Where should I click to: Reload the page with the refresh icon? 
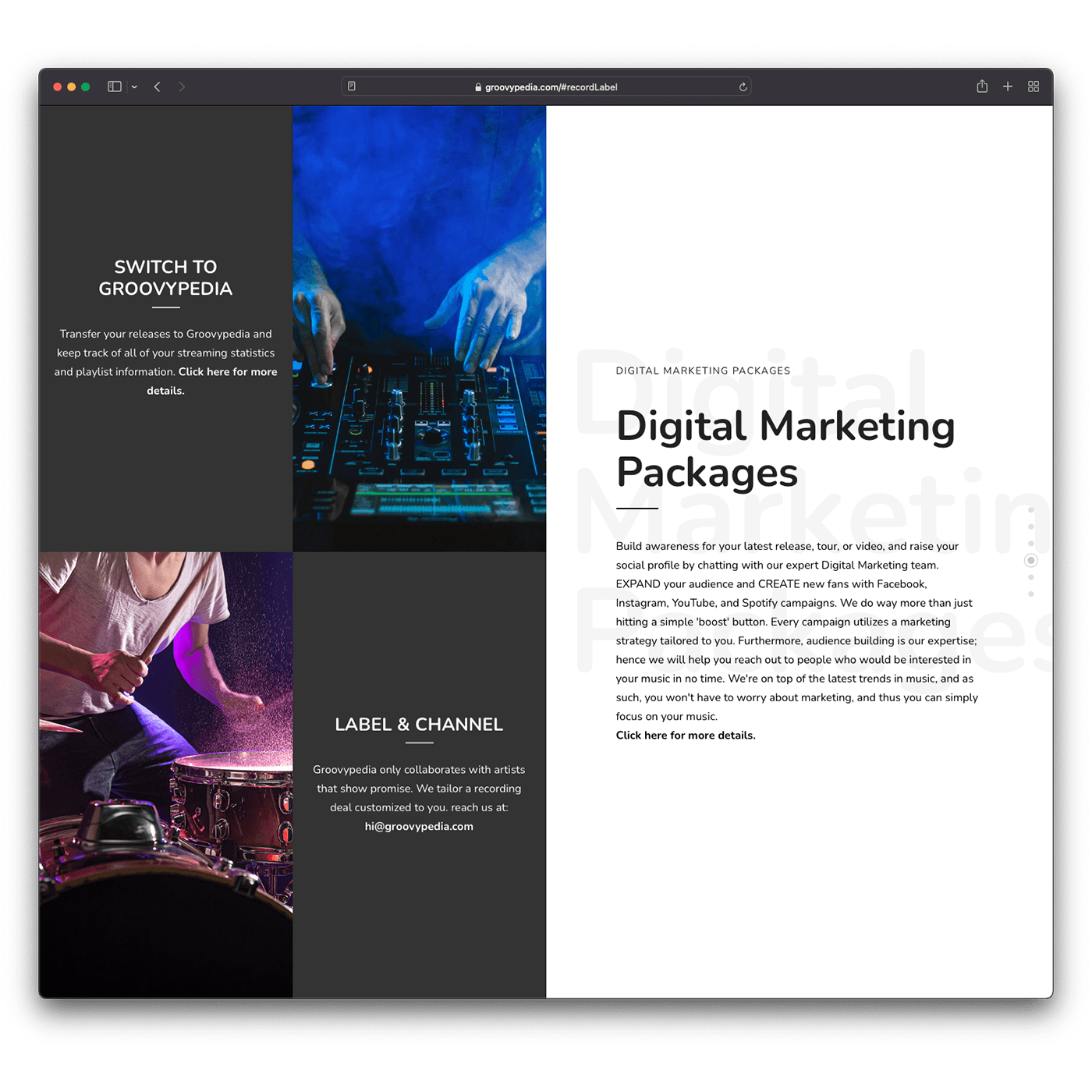(743, 87)
